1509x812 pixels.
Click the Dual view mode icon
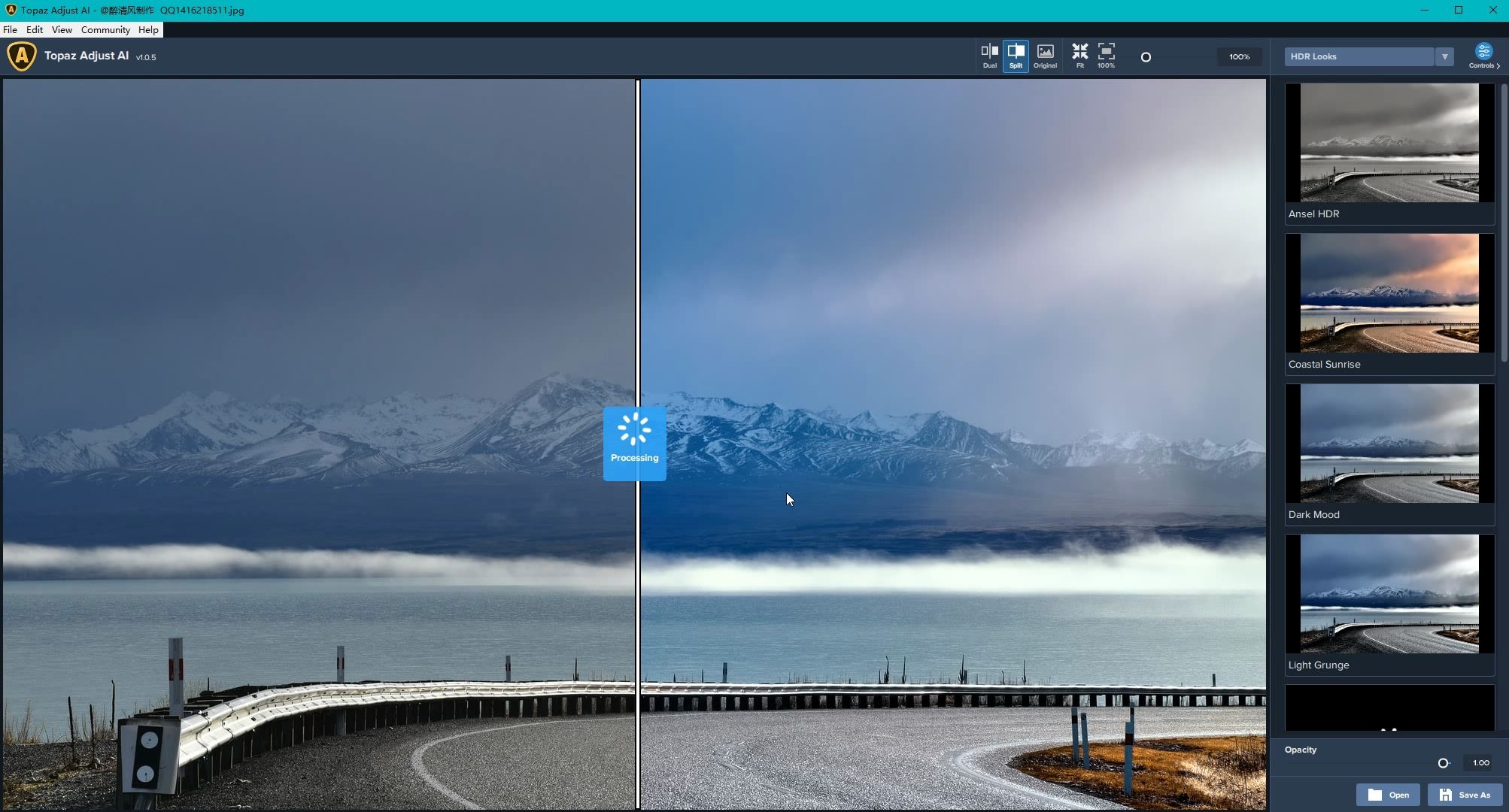(989, 55)
